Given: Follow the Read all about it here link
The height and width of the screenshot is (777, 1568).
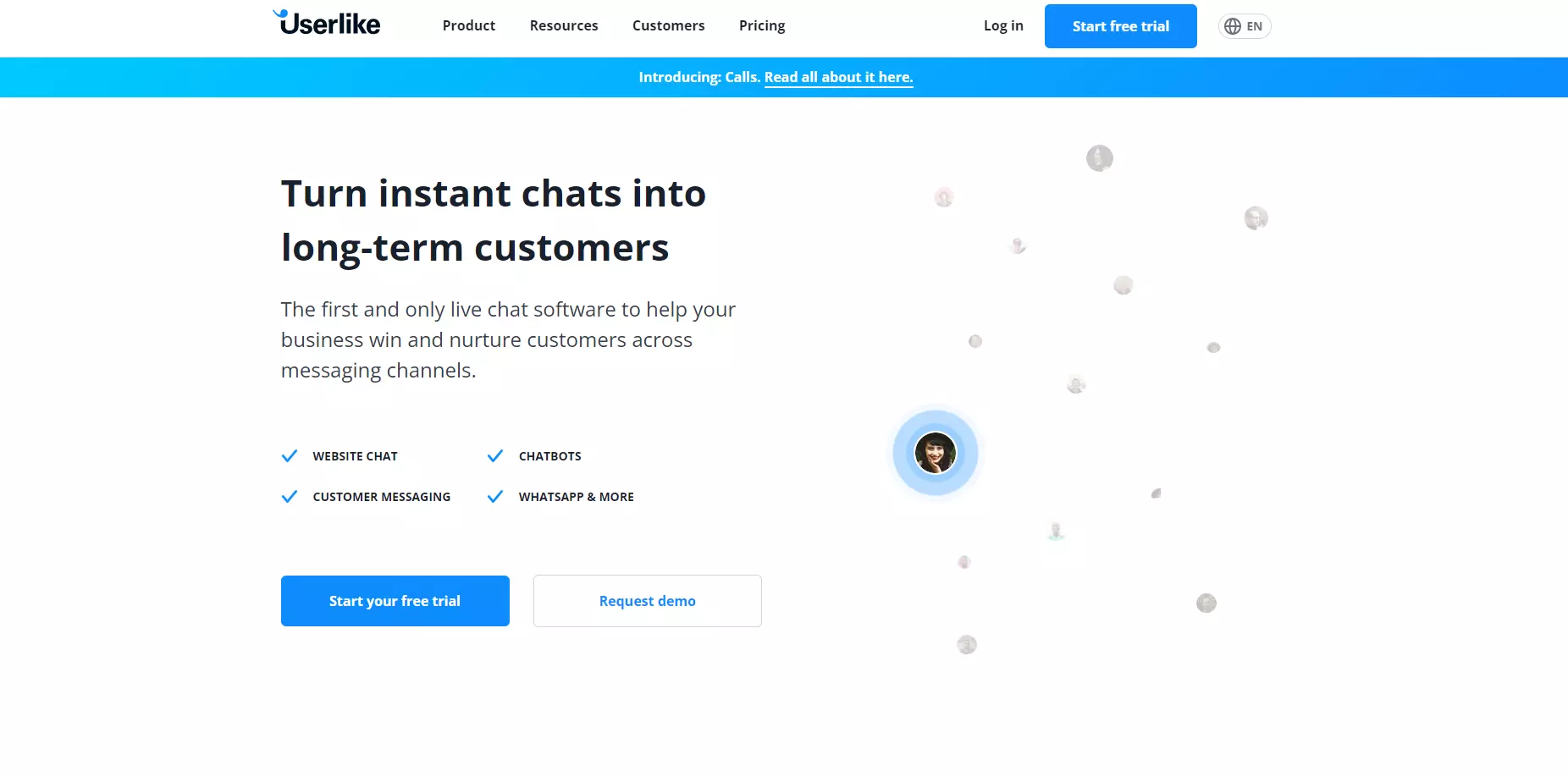Looking at the screenshot, I should pos(838,77).
